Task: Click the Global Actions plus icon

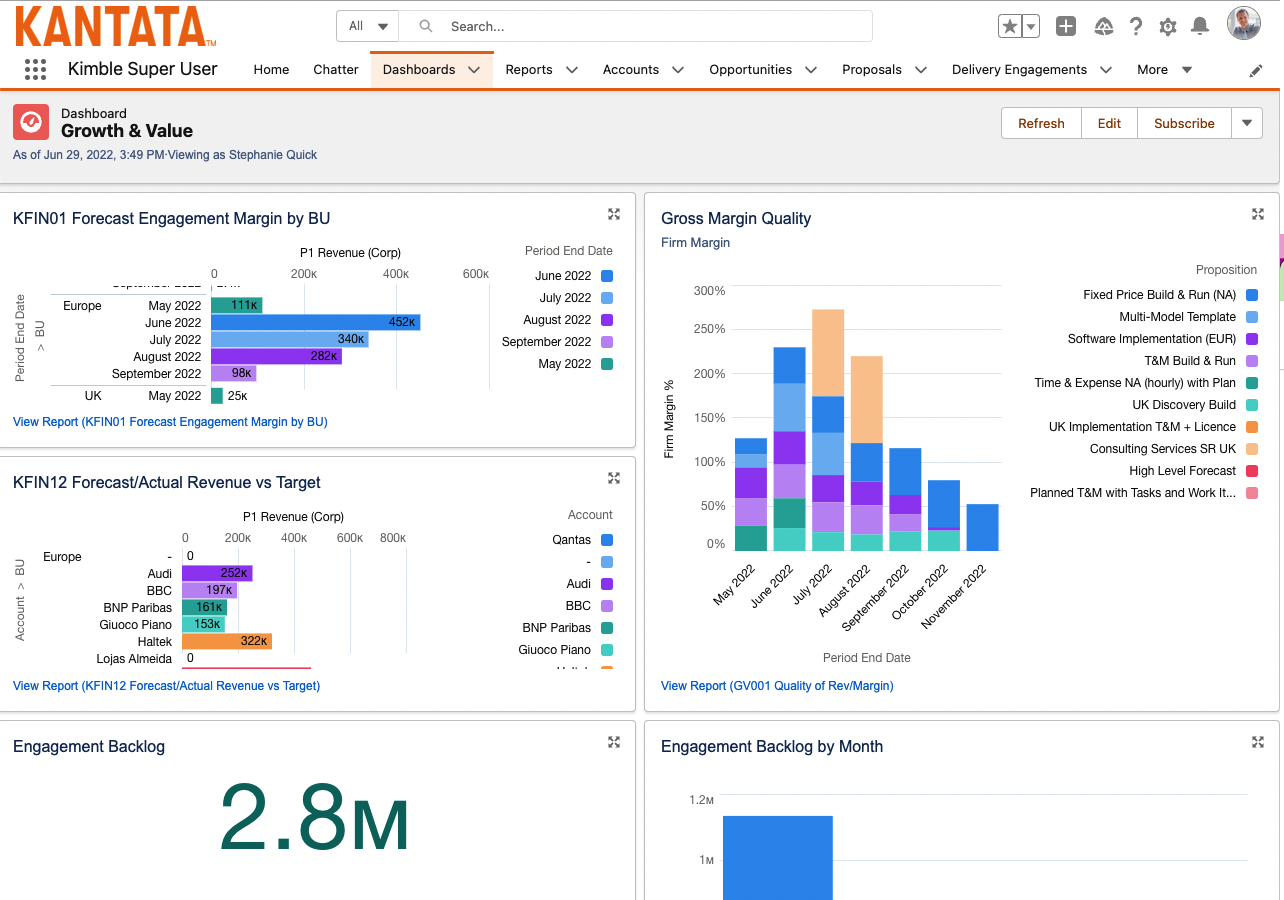Action: pos(1066,26)
